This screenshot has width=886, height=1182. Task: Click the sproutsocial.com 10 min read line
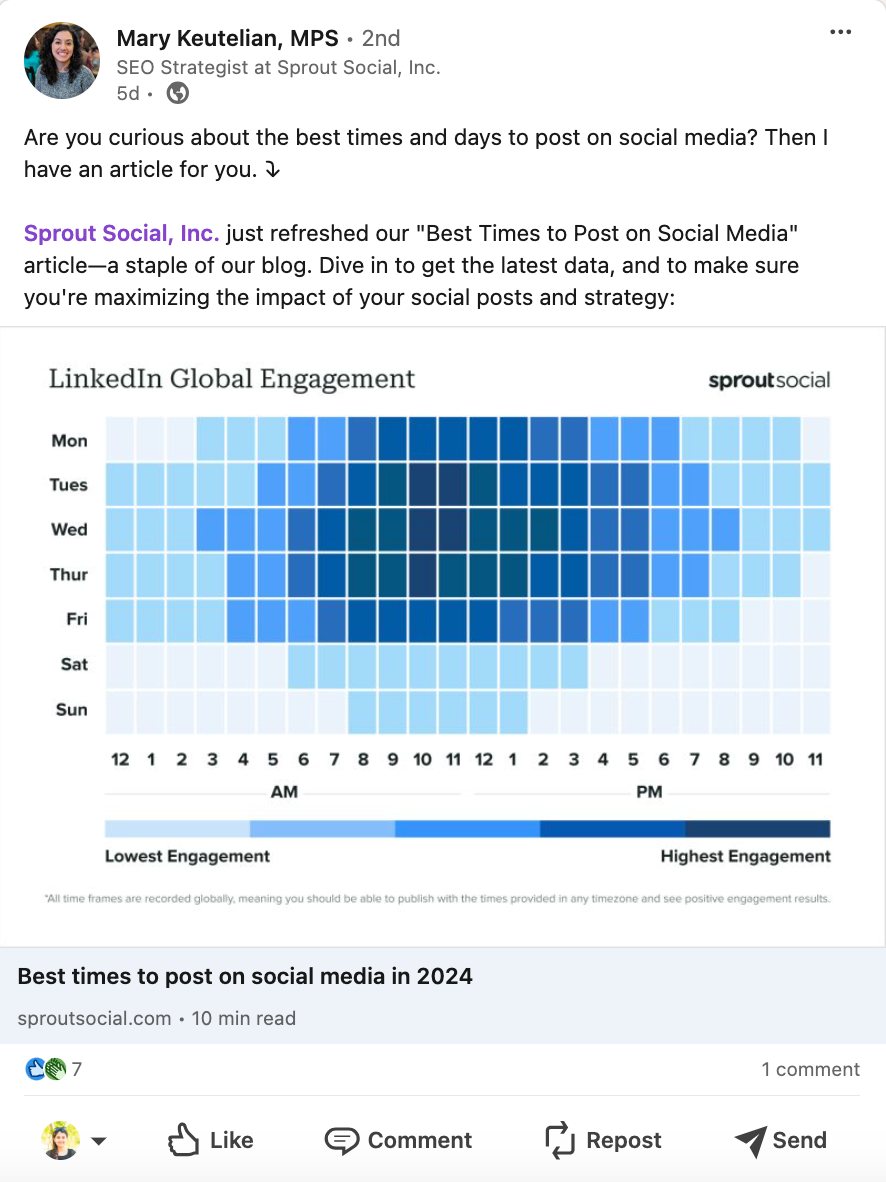click(157, 1018)
